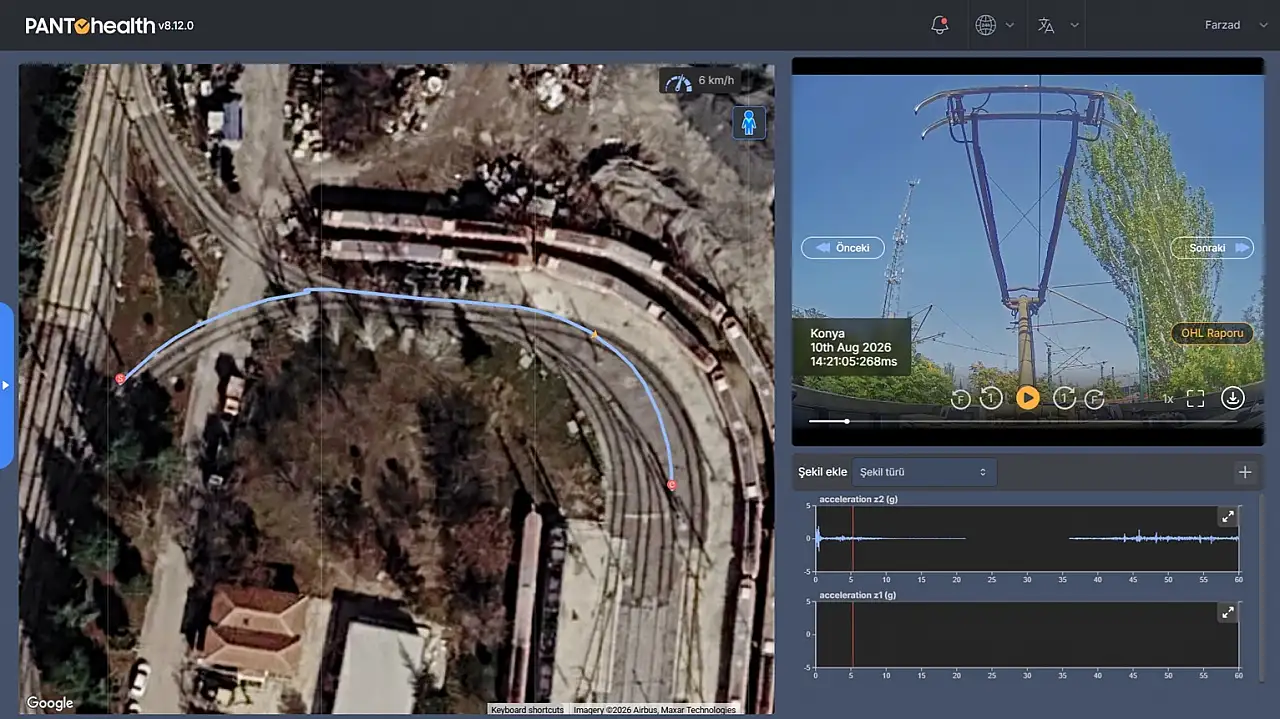Image resolution: width=1280 pixels, height=719 pixels.
Task: Play the video
Action: point(1027,398)
